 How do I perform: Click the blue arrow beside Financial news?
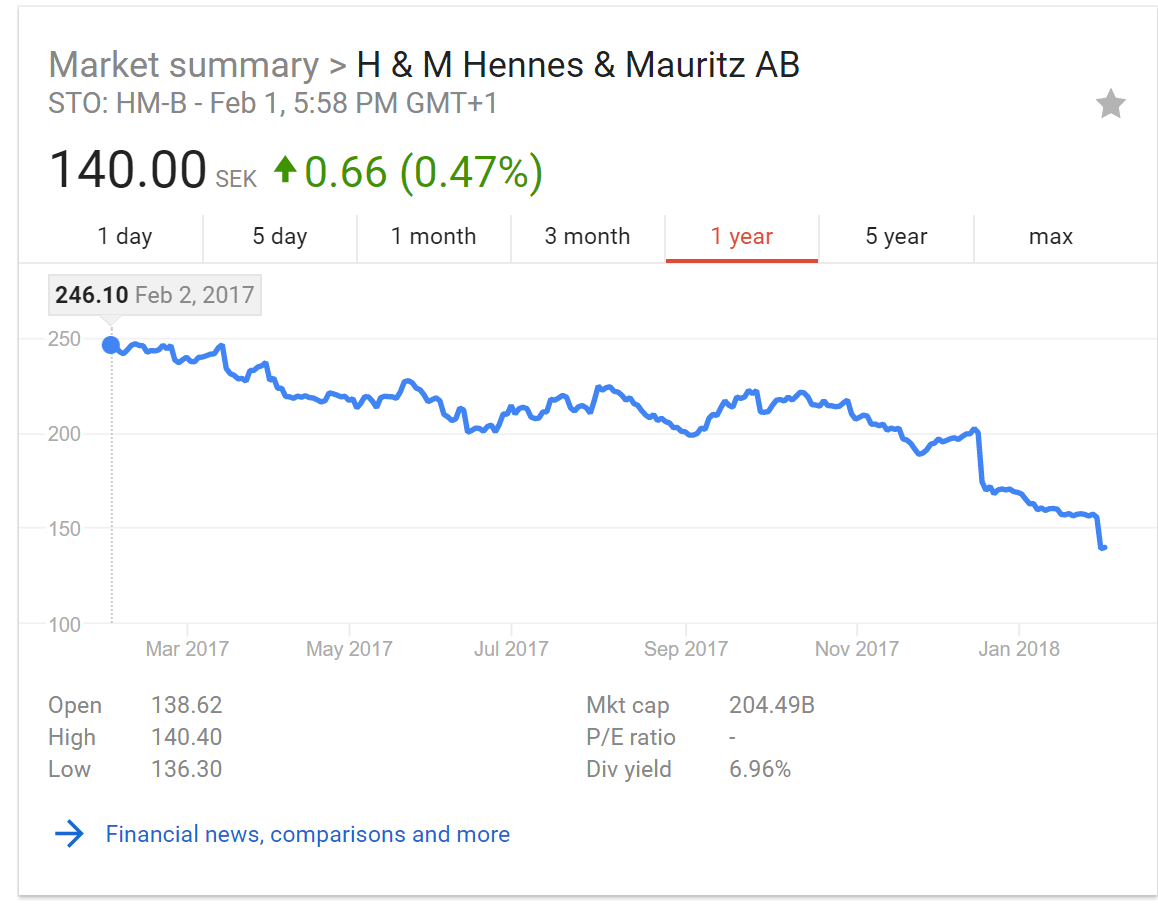pos(69,834)
